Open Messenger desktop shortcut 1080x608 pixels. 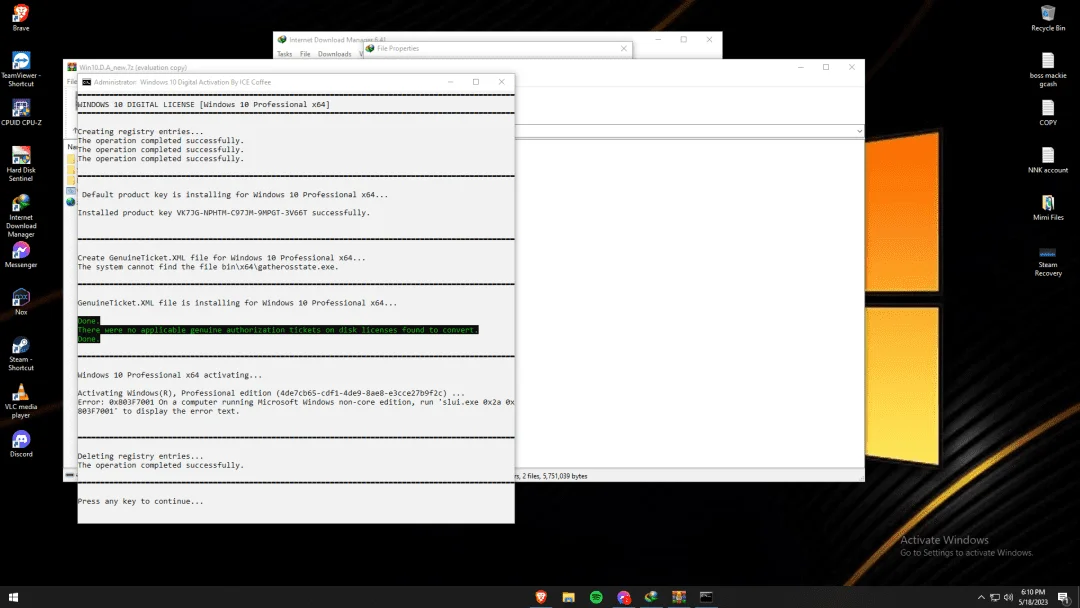(x=21, y=255)
